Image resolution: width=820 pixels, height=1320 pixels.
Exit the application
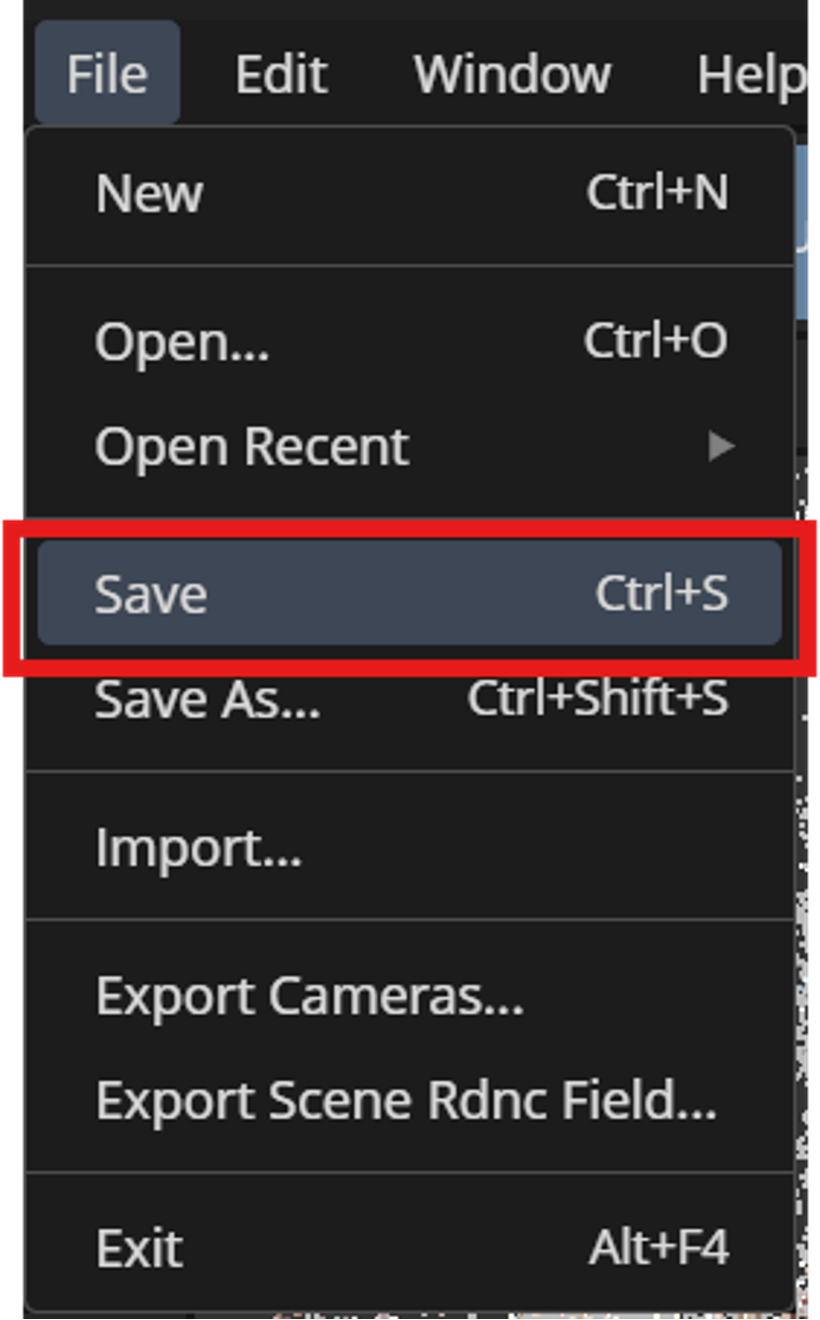(x=138, y=1247)
